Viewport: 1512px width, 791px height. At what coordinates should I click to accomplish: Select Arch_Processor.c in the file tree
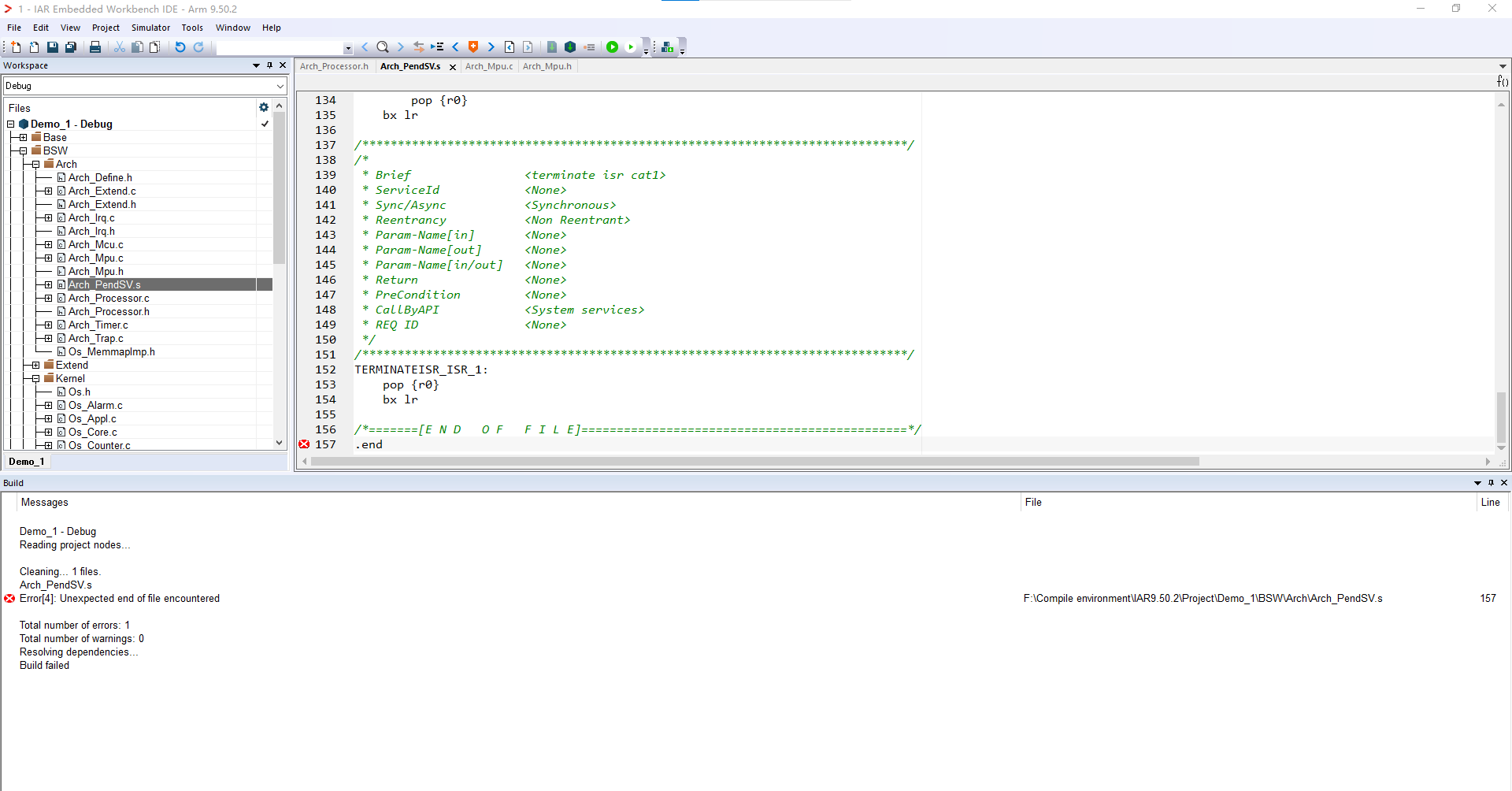click(109, 298)
